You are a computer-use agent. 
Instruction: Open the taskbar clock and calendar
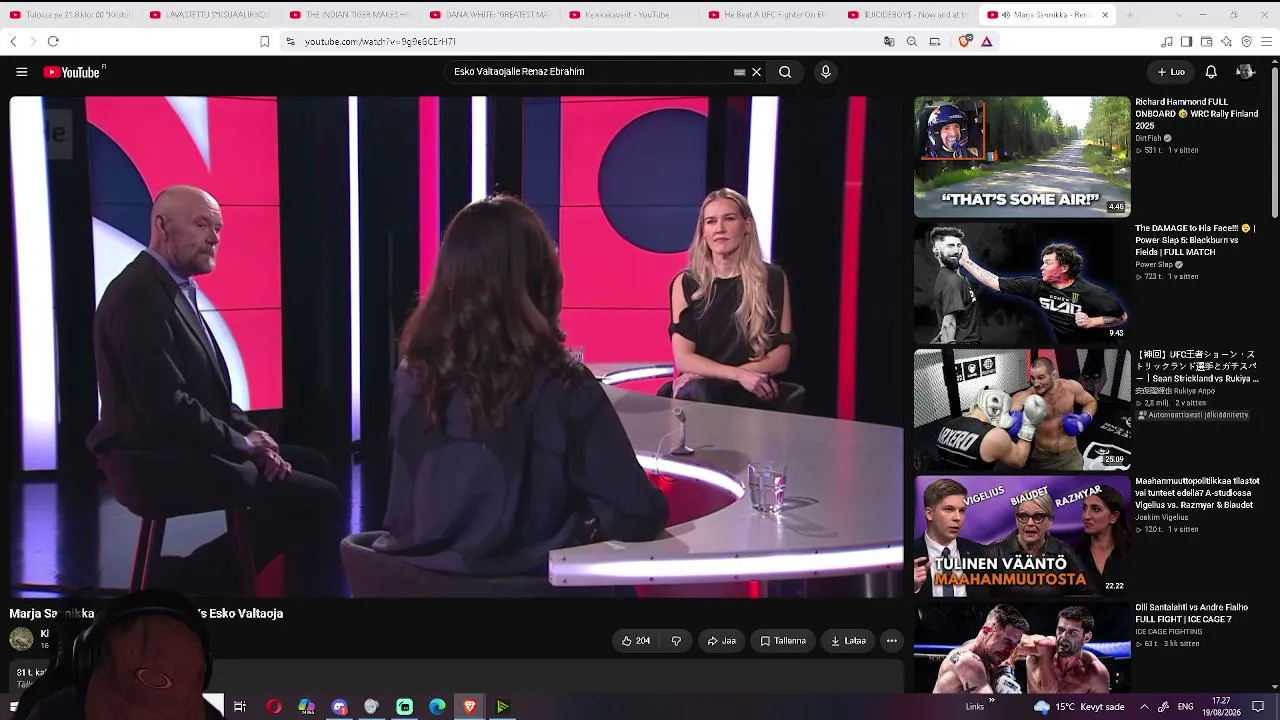click(1221, 707)
